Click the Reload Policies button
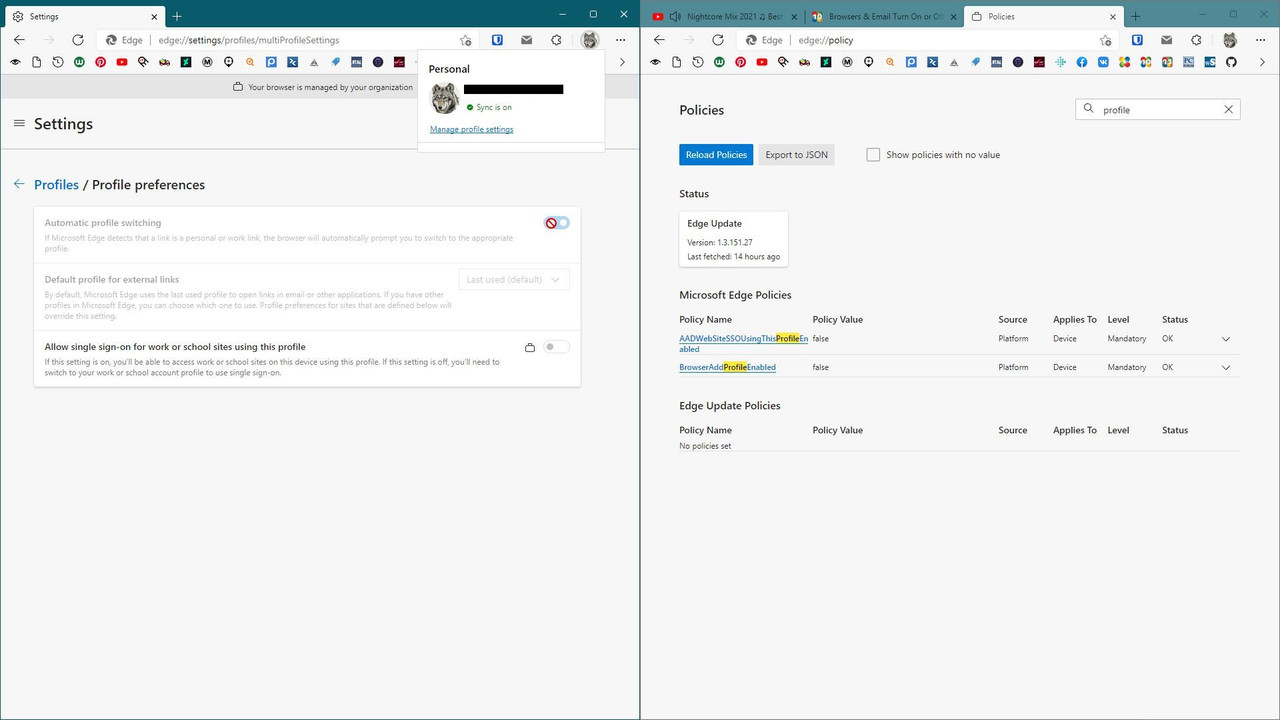The image size is (1280, 720). click(x=716, y=155)
